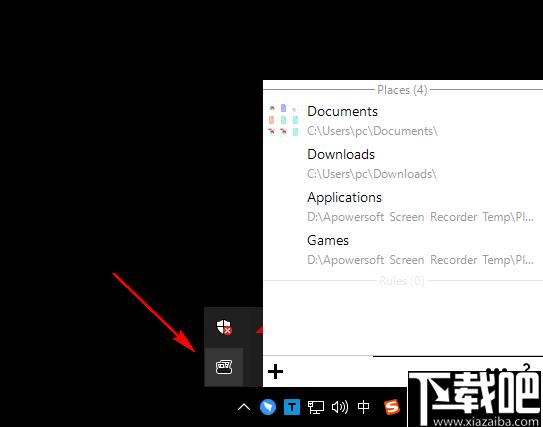Click the C:\Users\pc\Documents\ path text
Image resolution: width=543 pixels, height=427 pixels.
(x=372, y=131)
